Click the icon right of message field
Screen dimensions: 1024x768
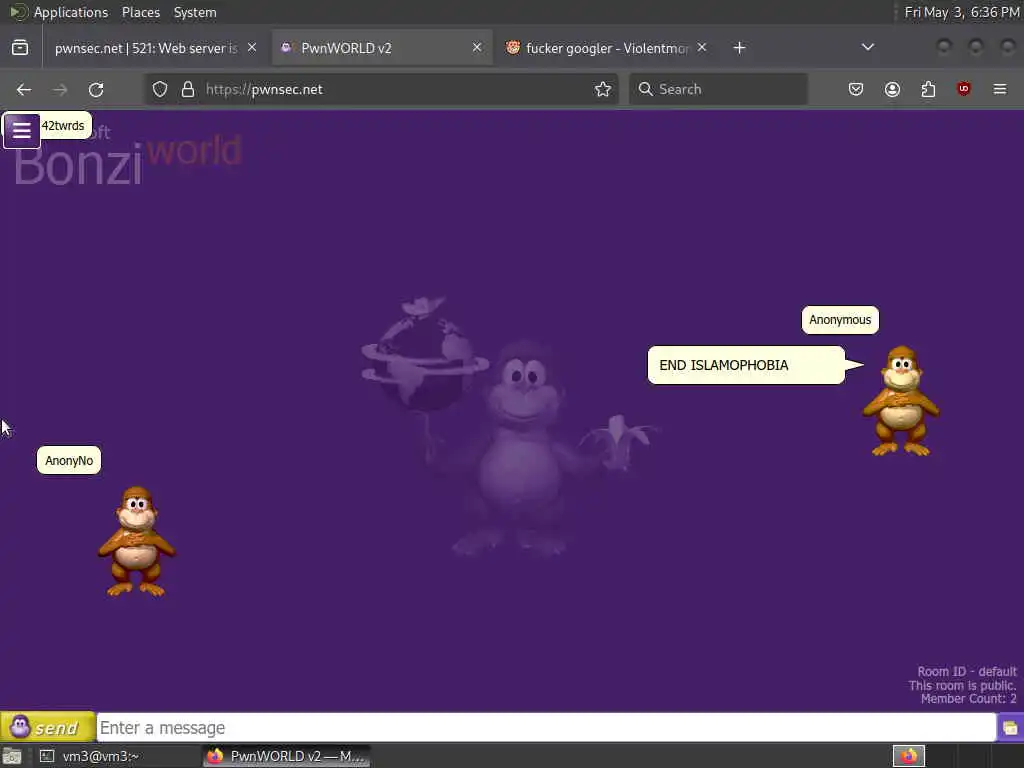[1010, 728]
